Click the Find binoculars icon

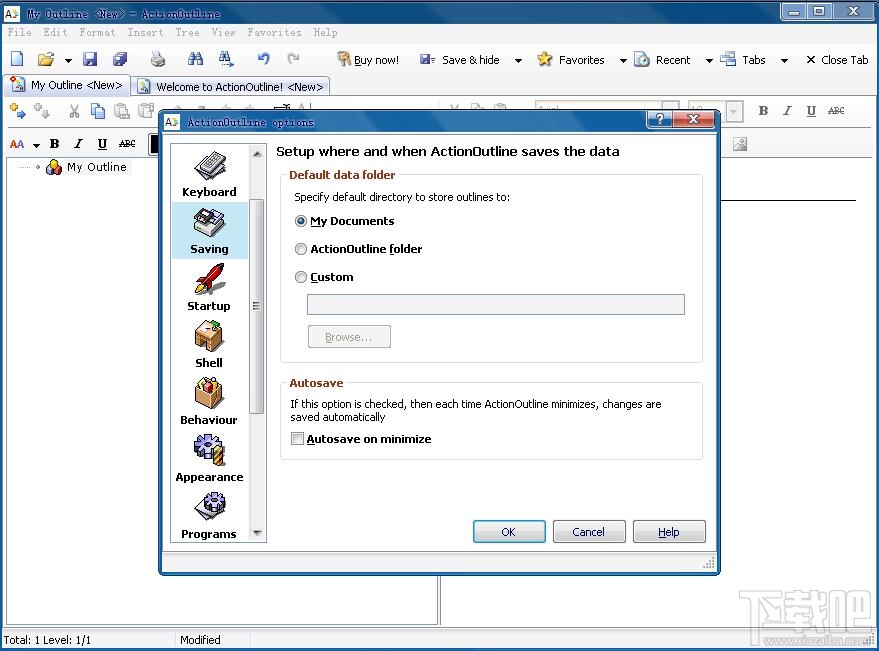194,59
